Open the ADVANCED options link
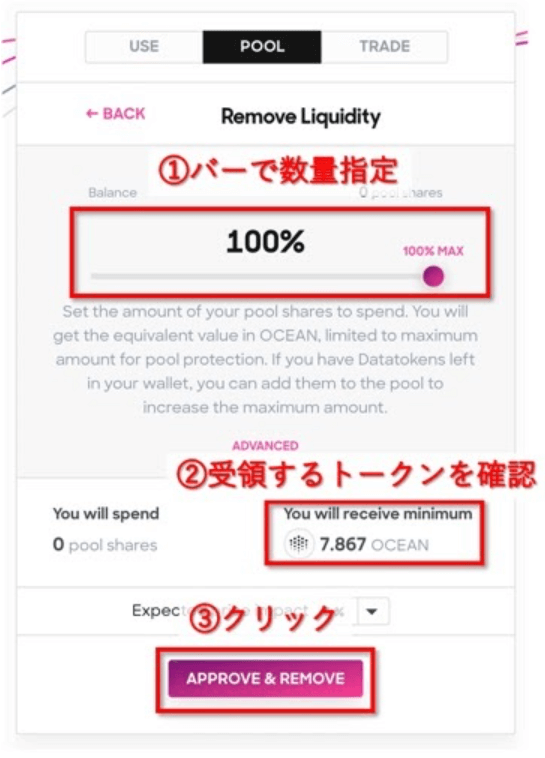The width and height of the screenshot is (545, 758). pos(265,445)
